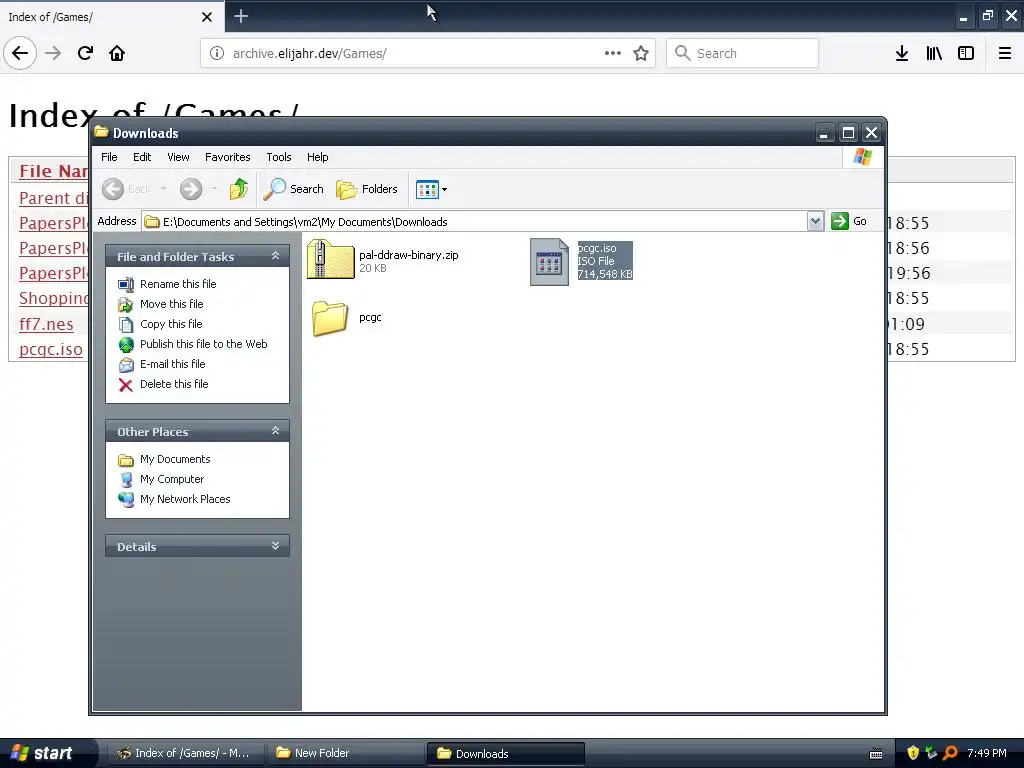This screenshot has width=1024, height=768.
Task: Click Explorer Search toolbar button
Action: click(x=293, y=189)
